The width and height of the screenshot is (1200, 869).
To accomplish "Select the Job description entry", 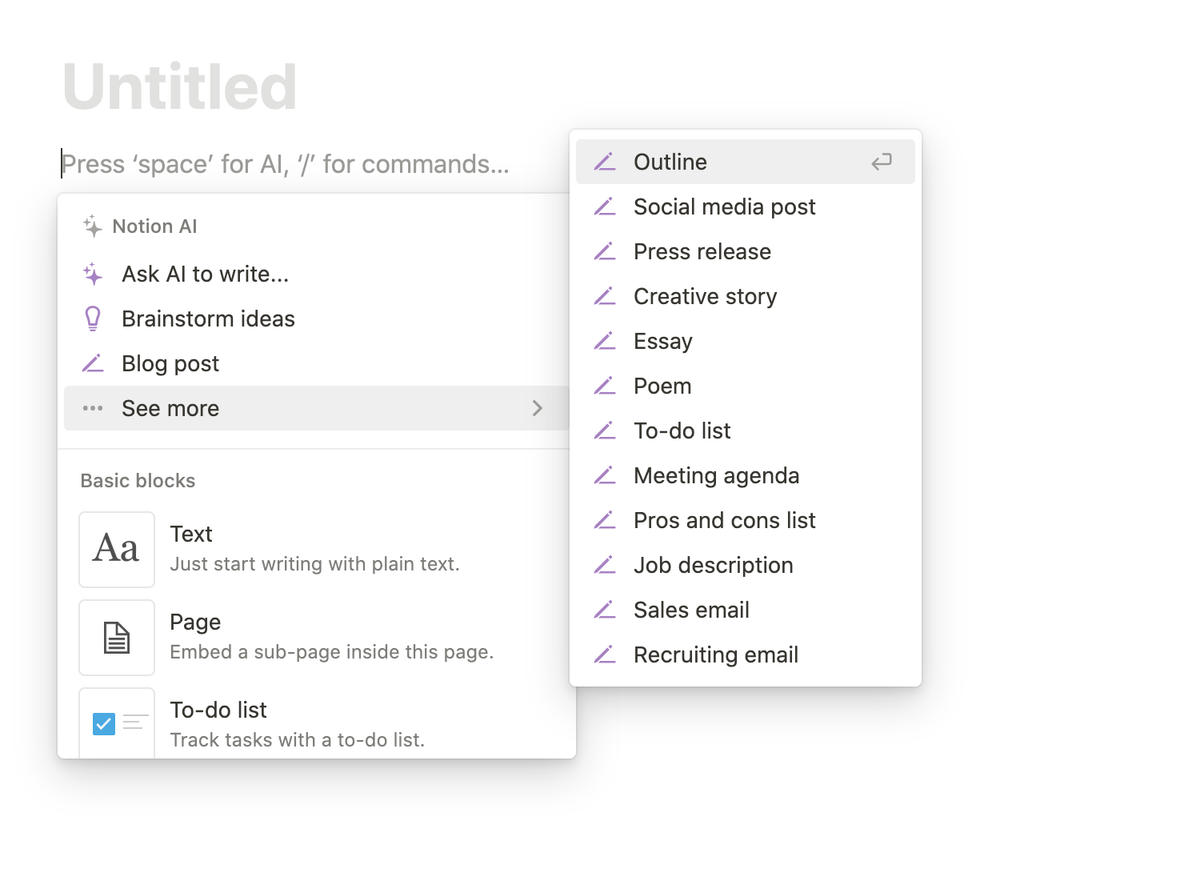I will pyautogui.click(x=713, y=566).
